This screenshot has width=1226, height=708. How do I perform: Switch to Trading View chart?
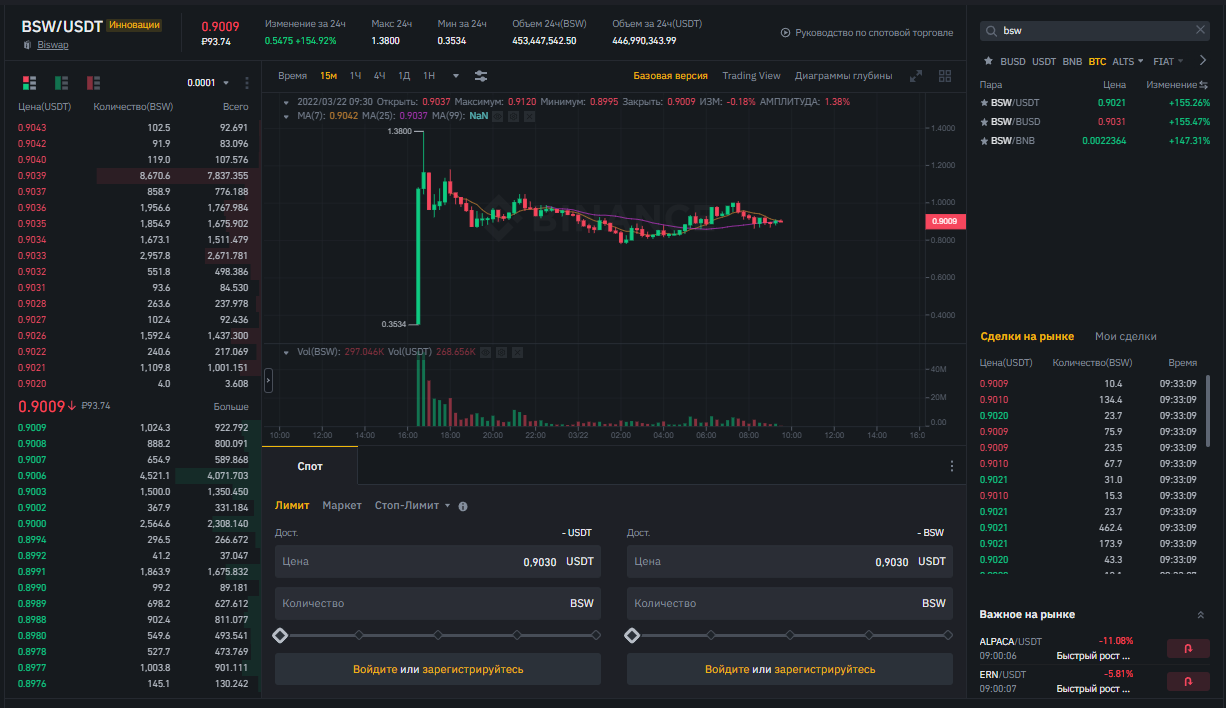751,75
